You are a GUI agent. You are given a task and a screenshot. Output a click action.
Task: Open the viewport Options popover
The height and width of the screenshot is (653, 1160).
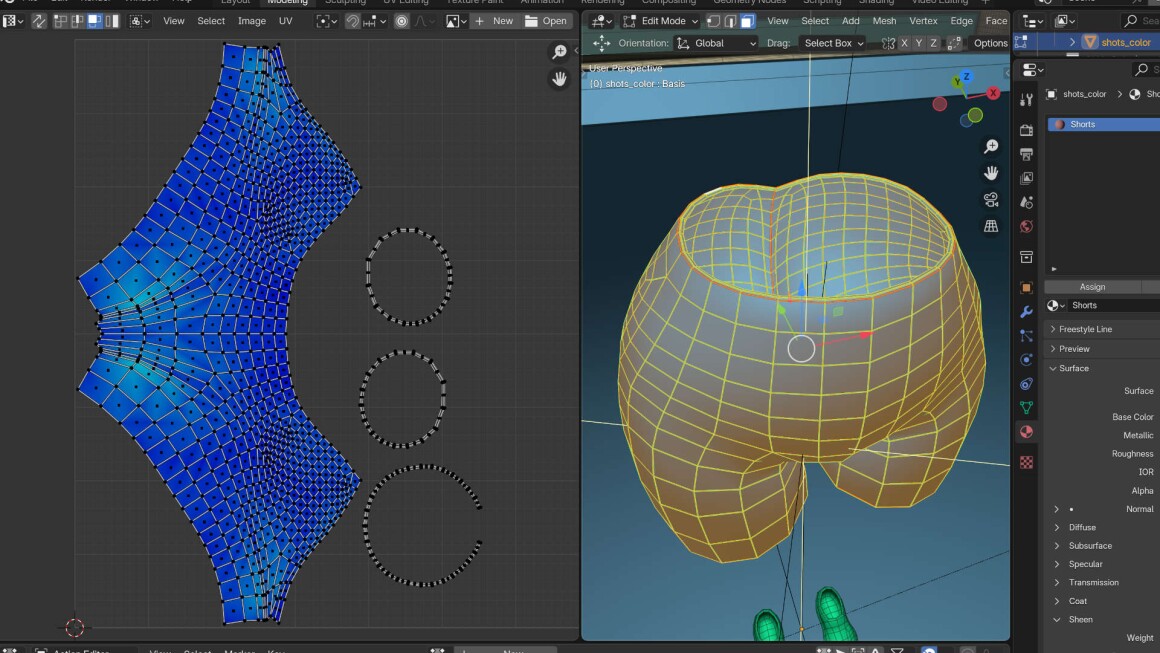pyautogui.click(x=991, y=44)
